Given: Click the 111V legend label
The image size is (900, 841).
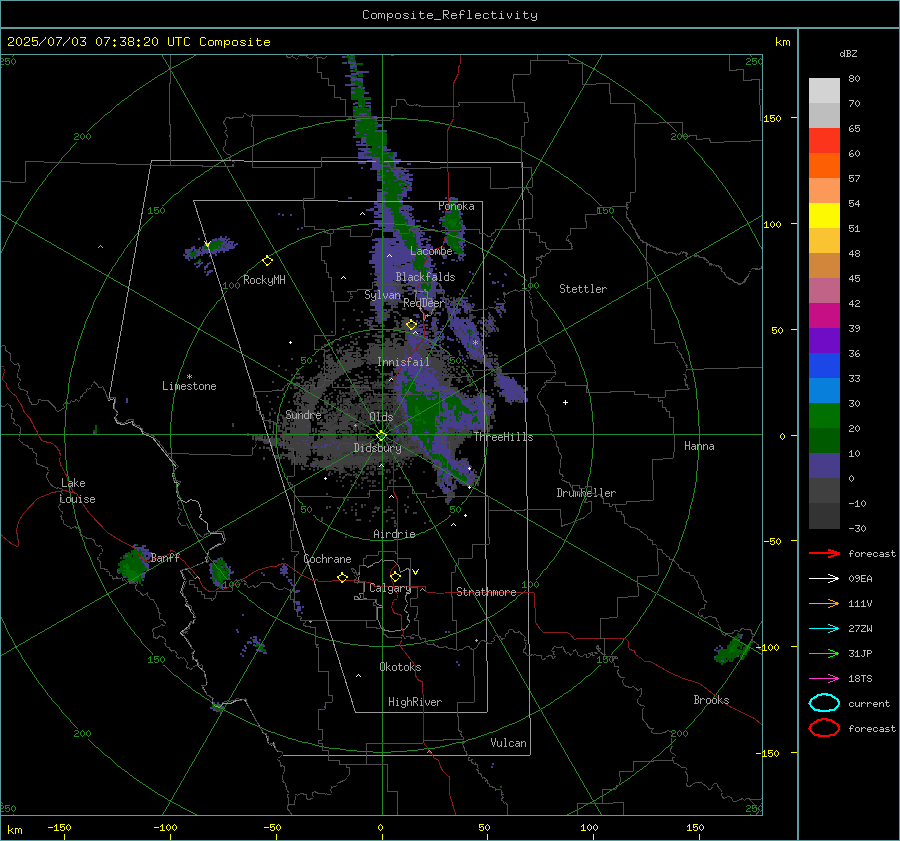Looking at the screenshot, I should [860, 603].
